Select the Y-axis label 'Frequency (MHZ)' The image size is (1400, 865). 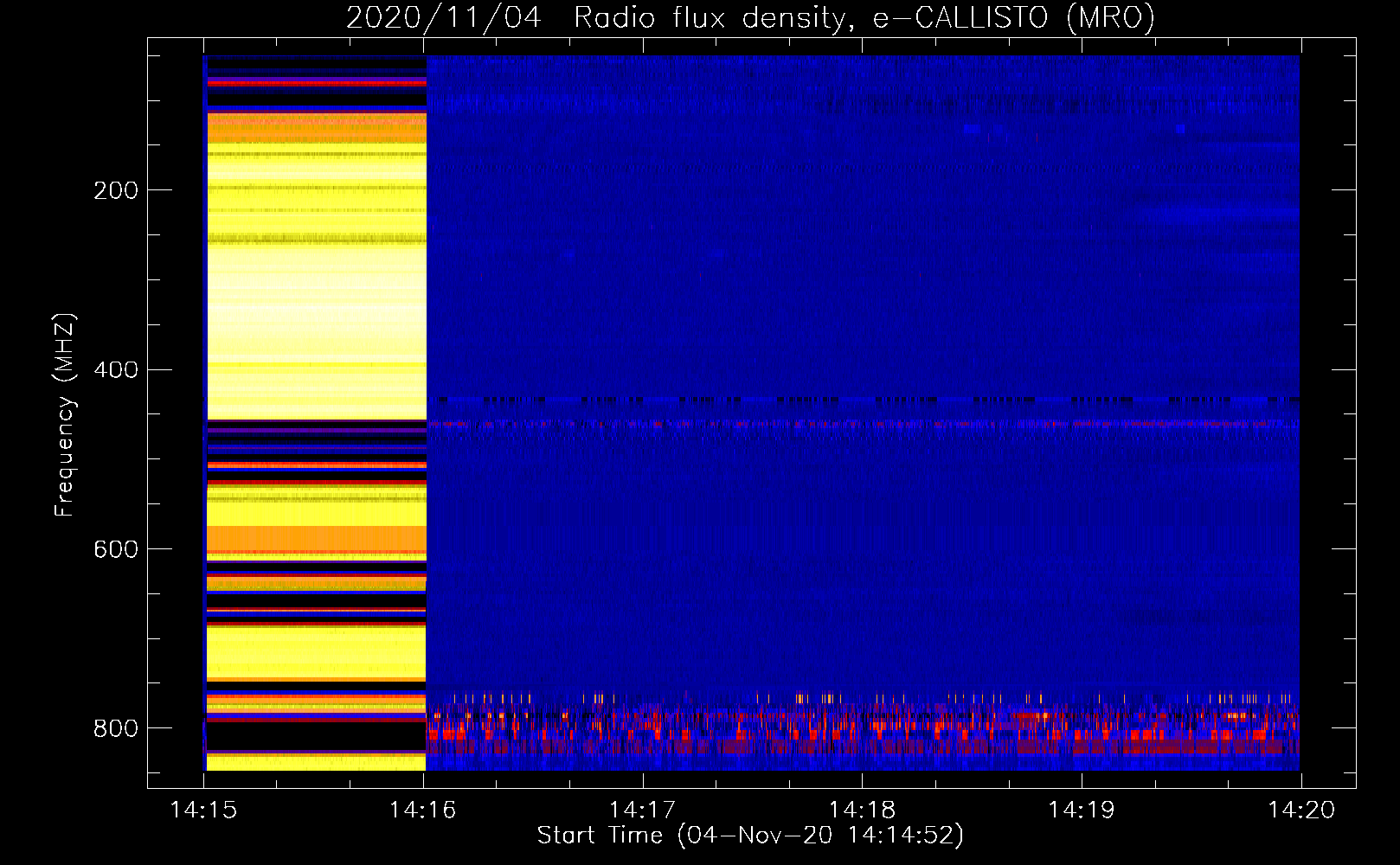click(x=65, y=415)
